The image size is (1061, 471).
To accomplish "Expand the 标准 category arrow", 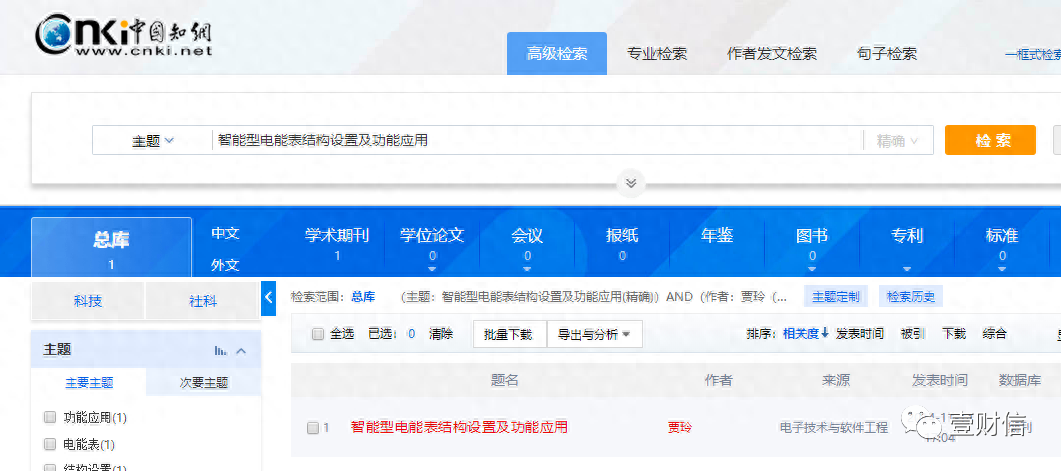I will 1002,269.
